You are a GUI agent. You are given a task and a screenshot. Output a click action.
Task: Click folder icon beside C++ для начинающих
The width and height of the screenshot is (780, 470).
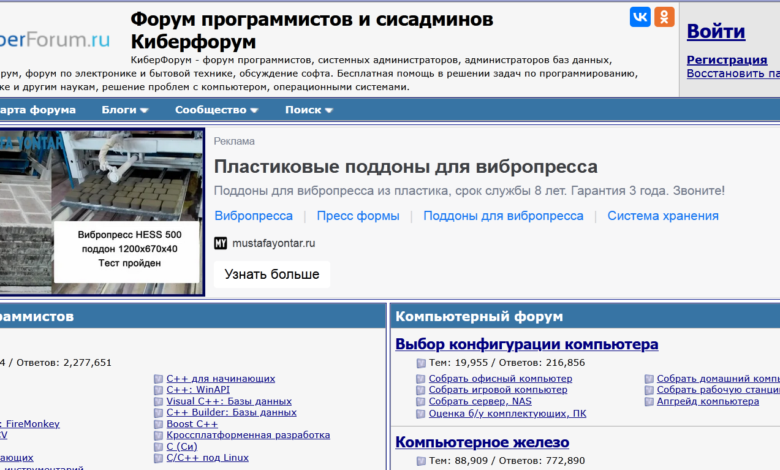pyautogui.click(x=158, y=379)
